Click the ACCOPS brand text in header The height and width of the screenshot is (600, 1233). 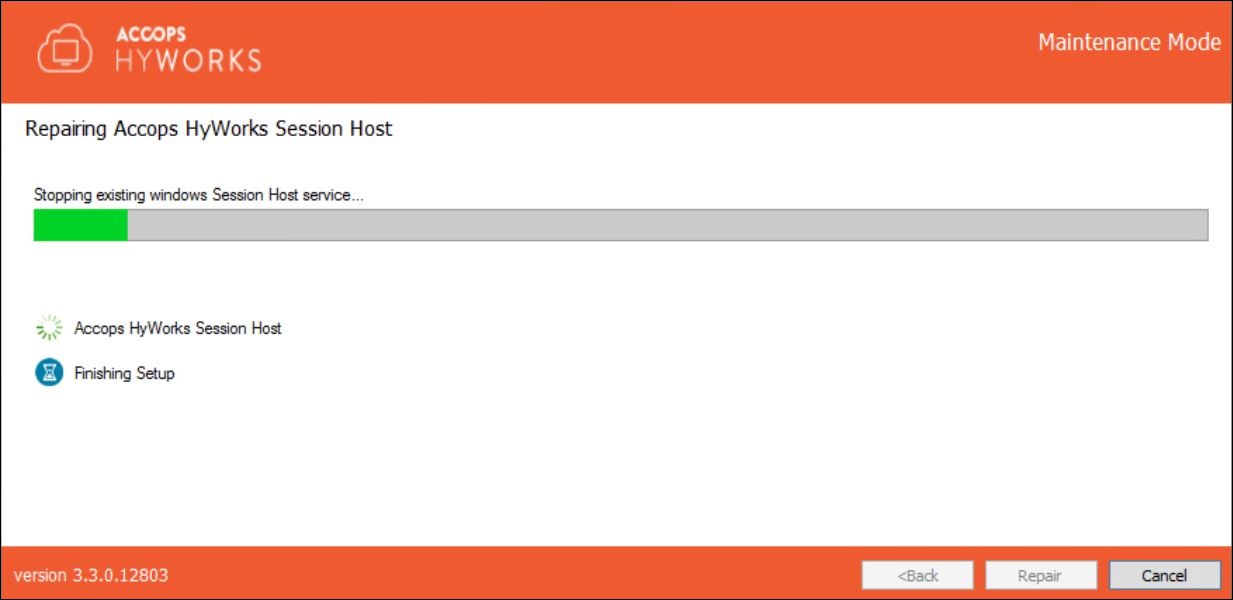click(150, 34)
